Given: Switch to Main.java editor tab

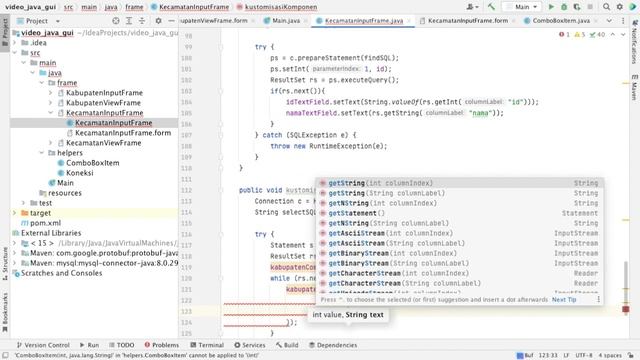Looking at the screenshot, I should point(286,21).
